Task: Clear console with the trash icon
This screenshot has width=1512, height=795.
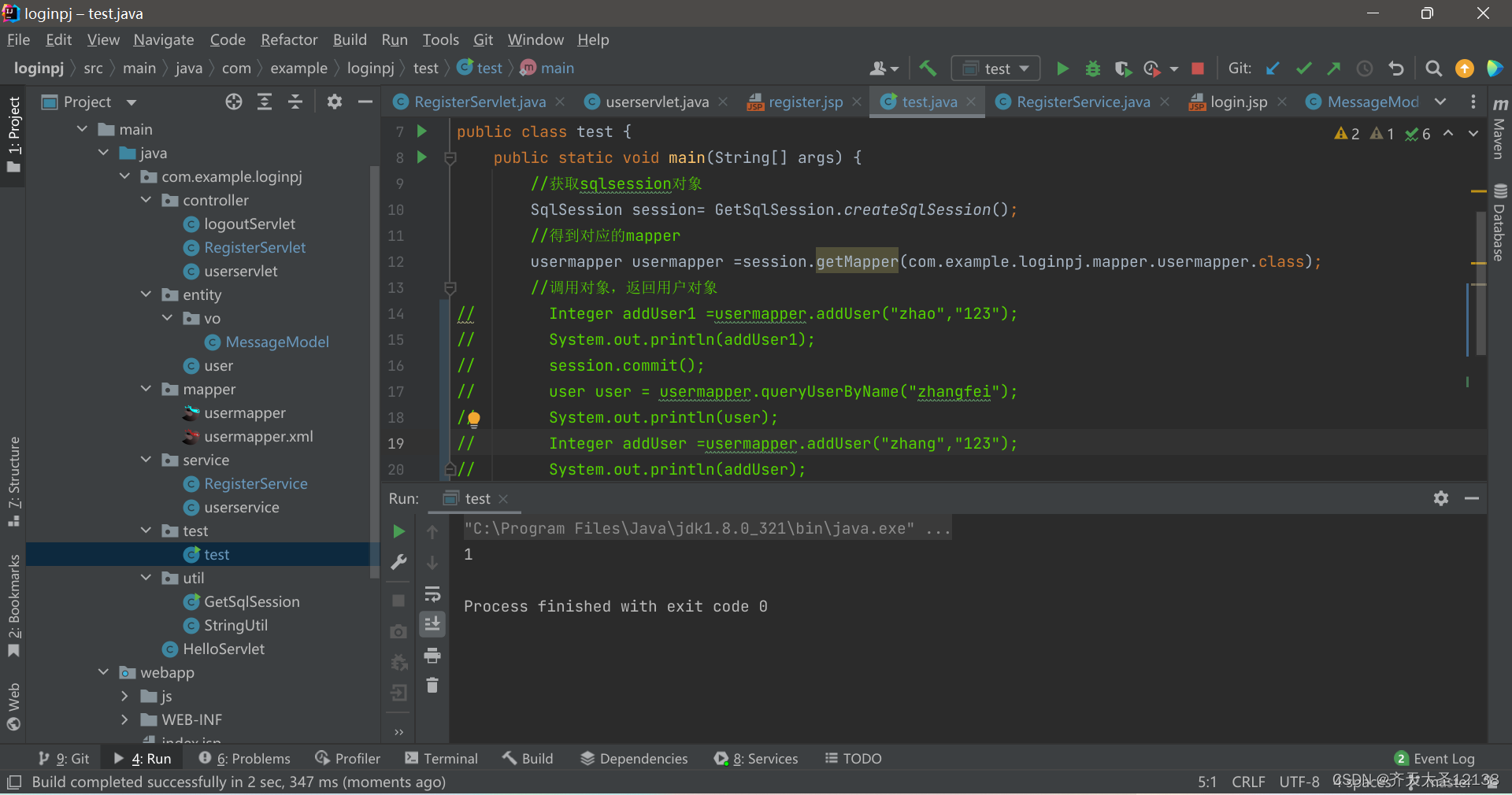Action: click(432, 686)
